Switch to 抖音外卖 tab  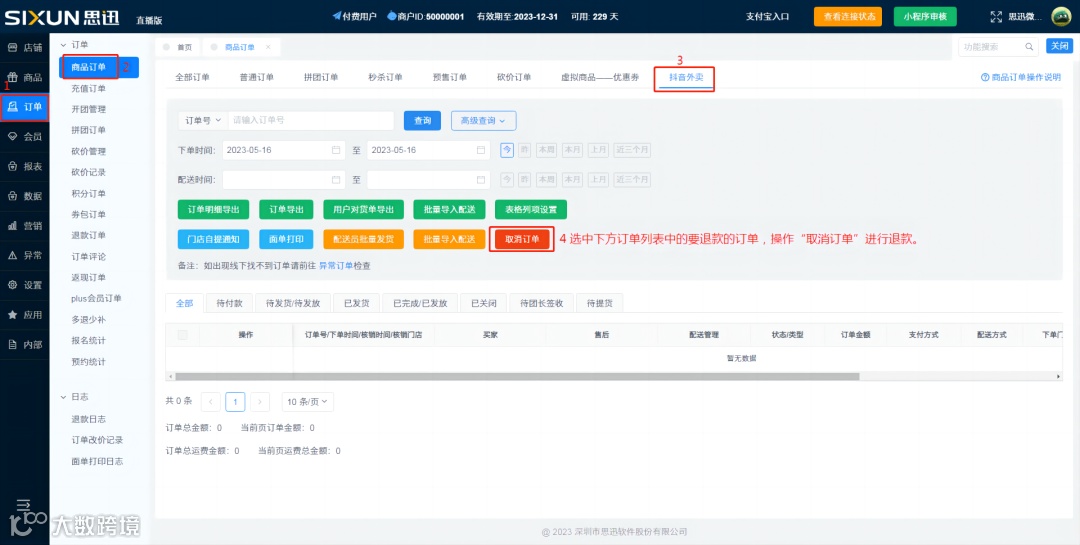pyautogui.click(x=686, y=77)
